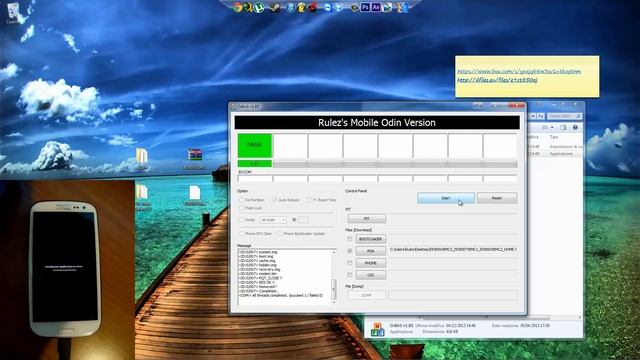Enable the Dump checkbox
Image resolution: width=640 pixels, height=360 pixels.
241,220
